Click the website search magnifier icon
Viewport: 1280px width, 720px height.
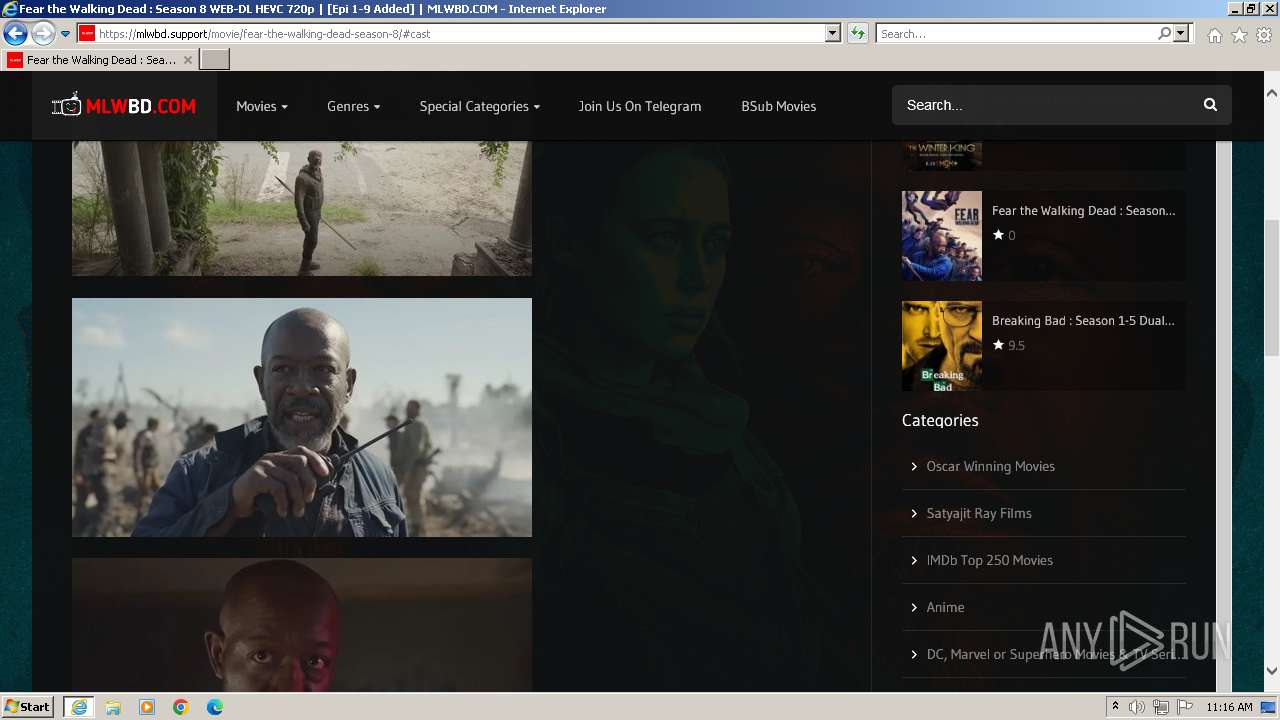pos(1210,105)
